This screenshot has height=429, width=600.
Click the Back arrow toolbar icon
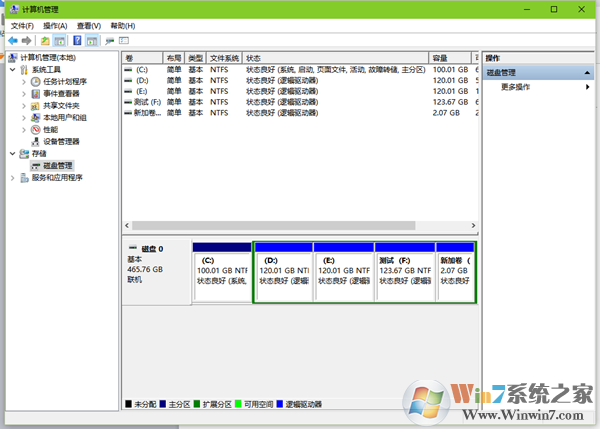click(12, 41)
